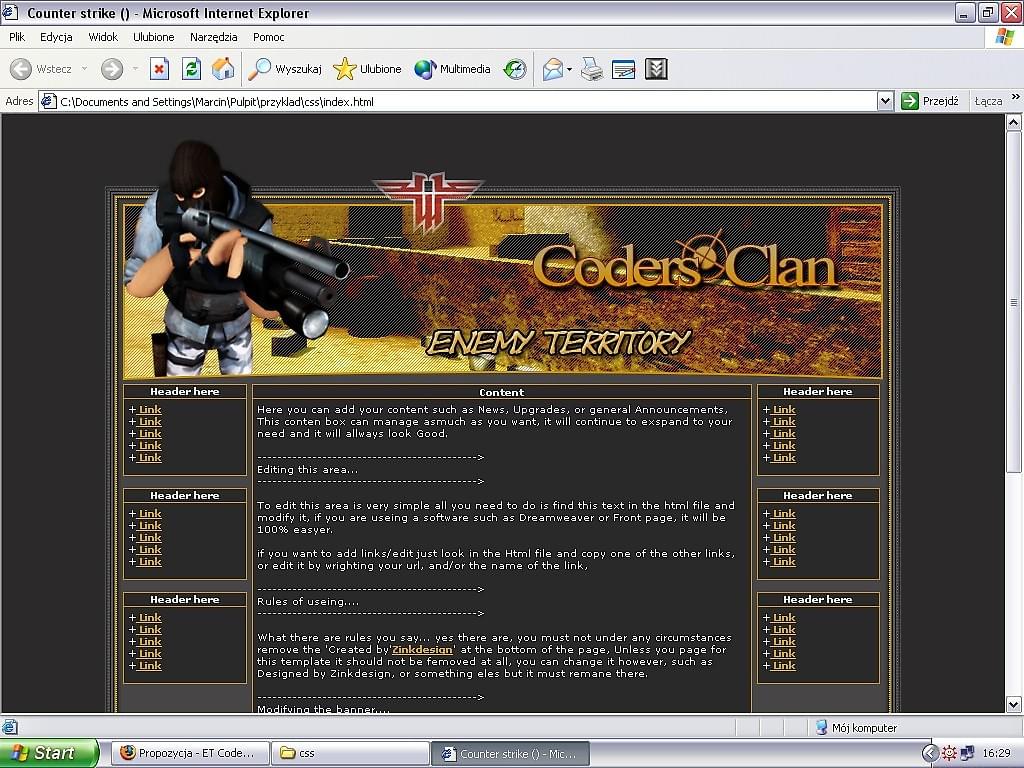Expand the address bar dropdown arrow
The image size is (1024, 768).
tap(885, 101)
